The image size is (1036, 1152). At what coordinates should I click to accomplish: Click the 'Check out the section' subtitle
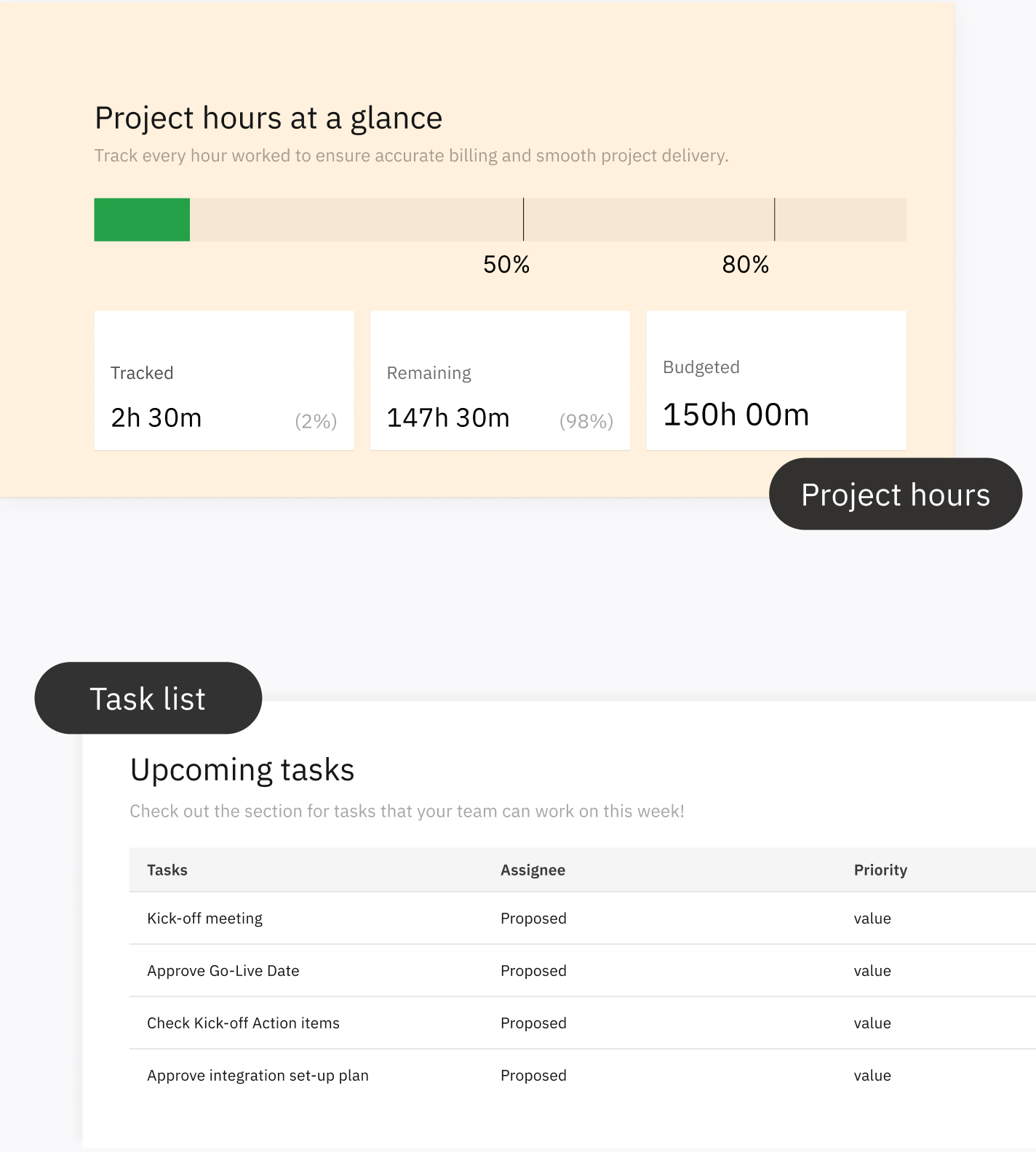pyautogui.click(x=407, y=811)
